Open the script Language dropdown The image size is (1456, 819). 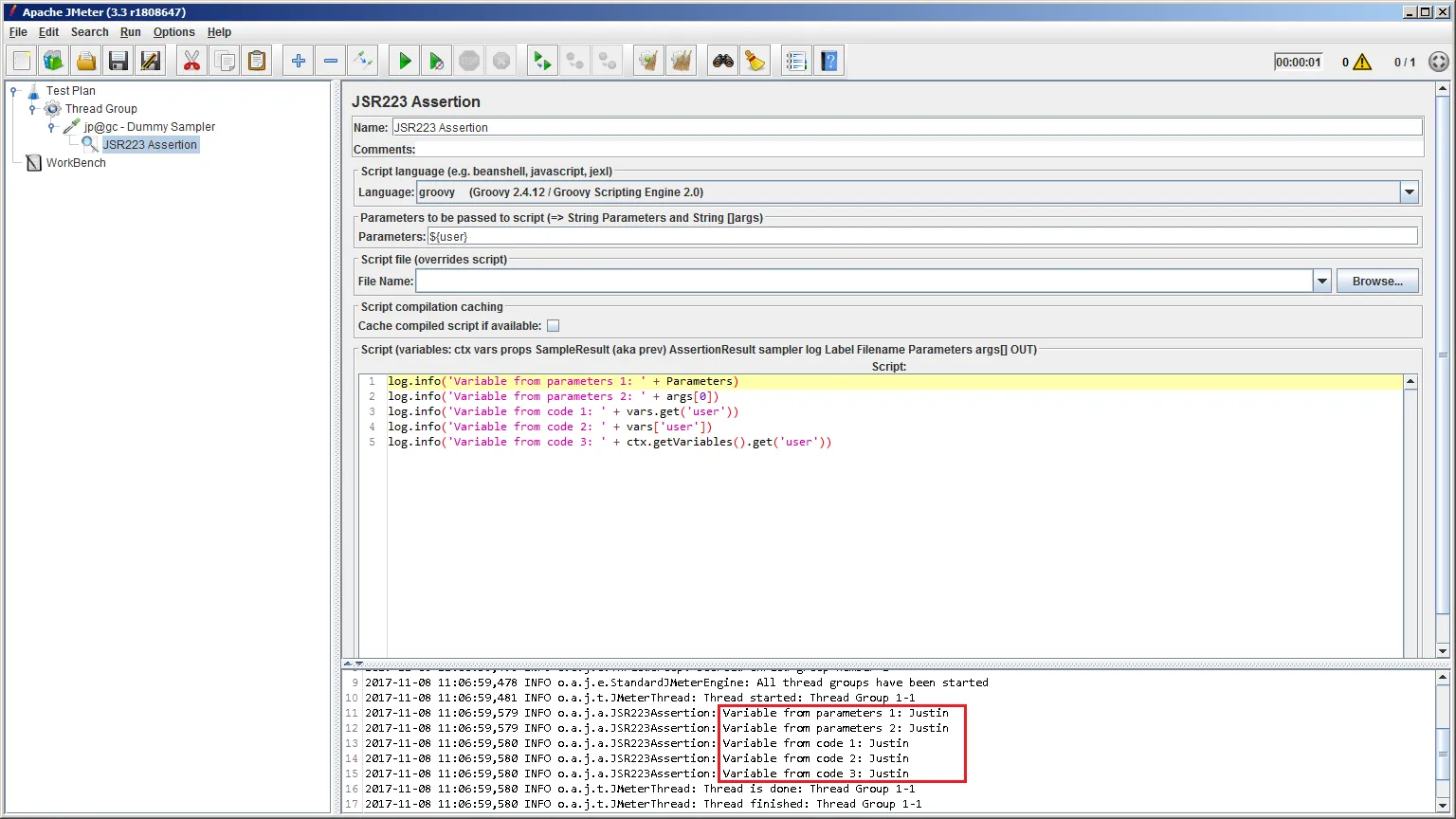[1410, 192]
